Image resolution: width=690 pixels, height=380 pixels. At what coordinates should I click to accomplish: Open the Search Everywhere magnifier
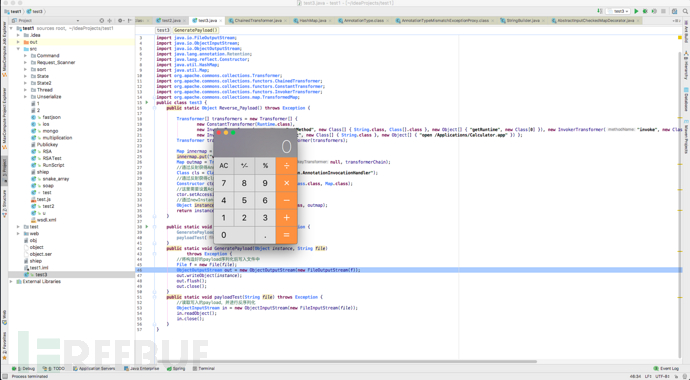click(685, 11)
